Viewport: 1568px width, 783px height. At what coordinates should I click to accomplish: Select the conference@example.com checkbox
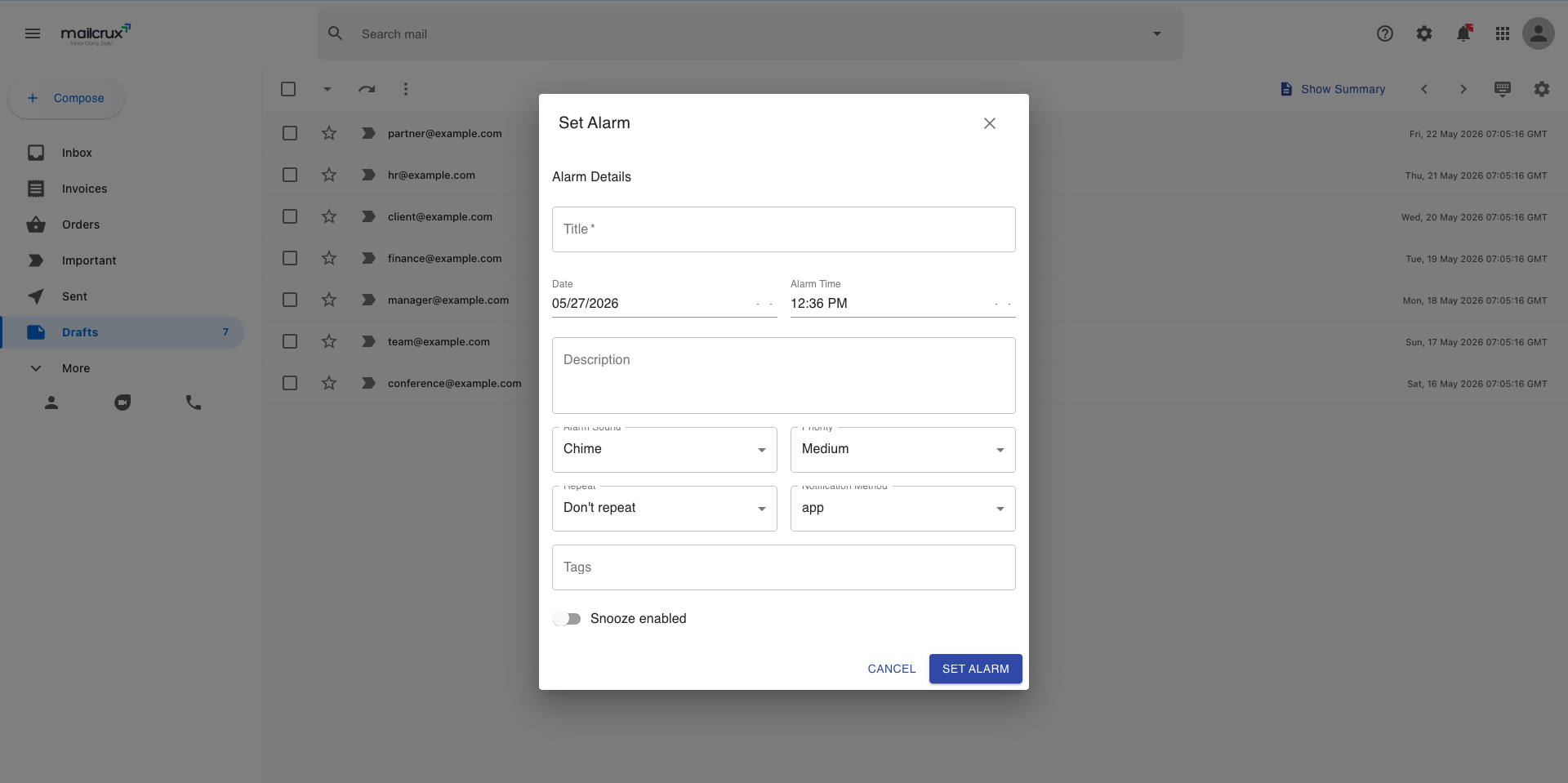click(290, 383)
